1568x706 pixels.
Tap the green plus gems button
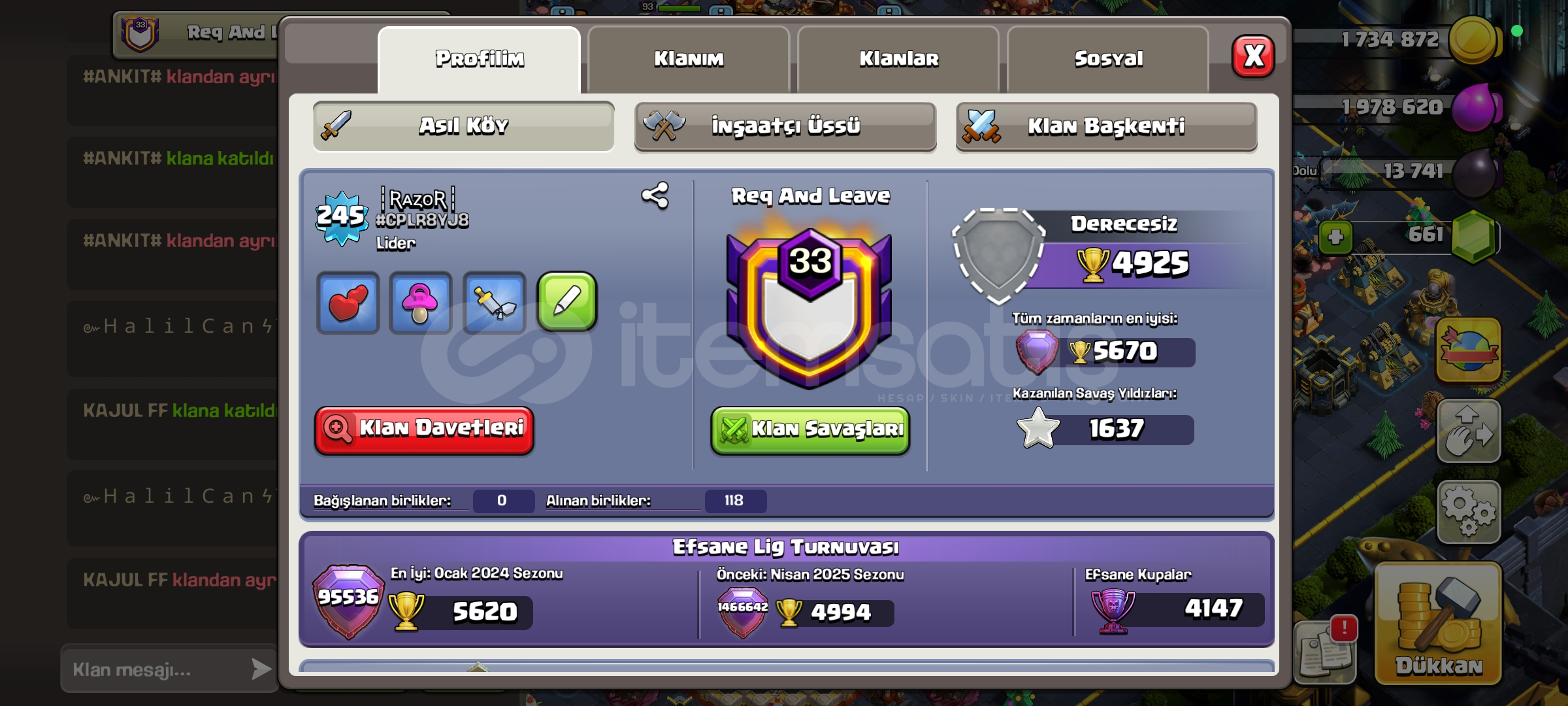(1335, 237)
